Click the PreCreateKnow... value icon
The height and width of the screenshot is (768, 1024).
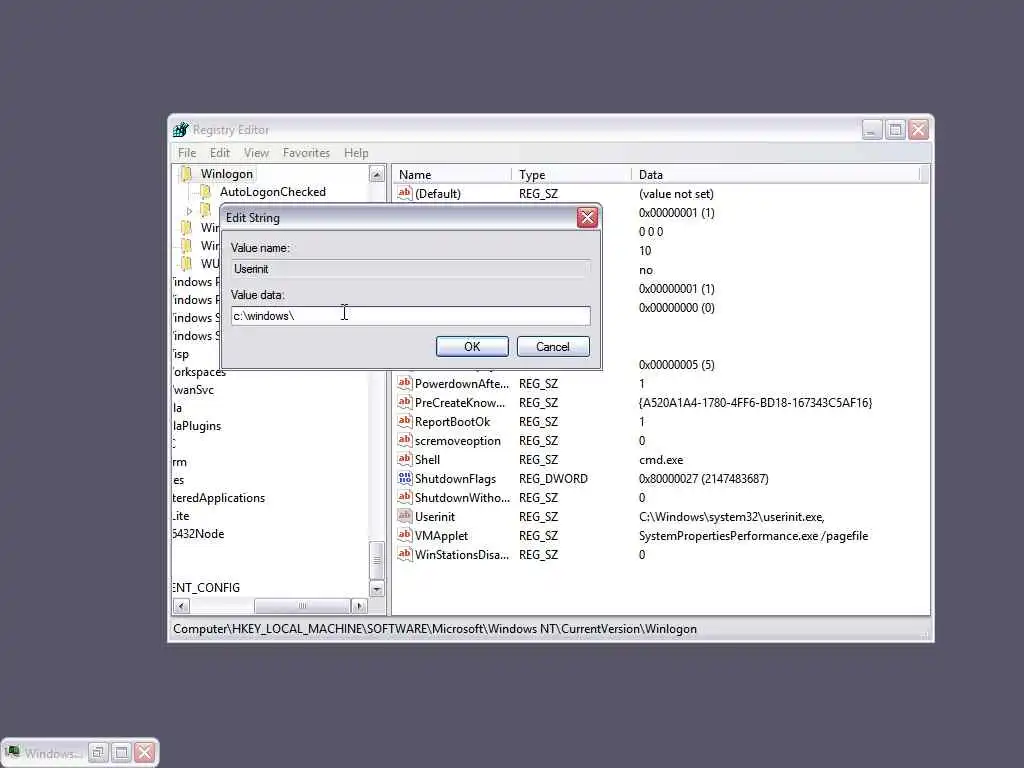coord(405,402)
